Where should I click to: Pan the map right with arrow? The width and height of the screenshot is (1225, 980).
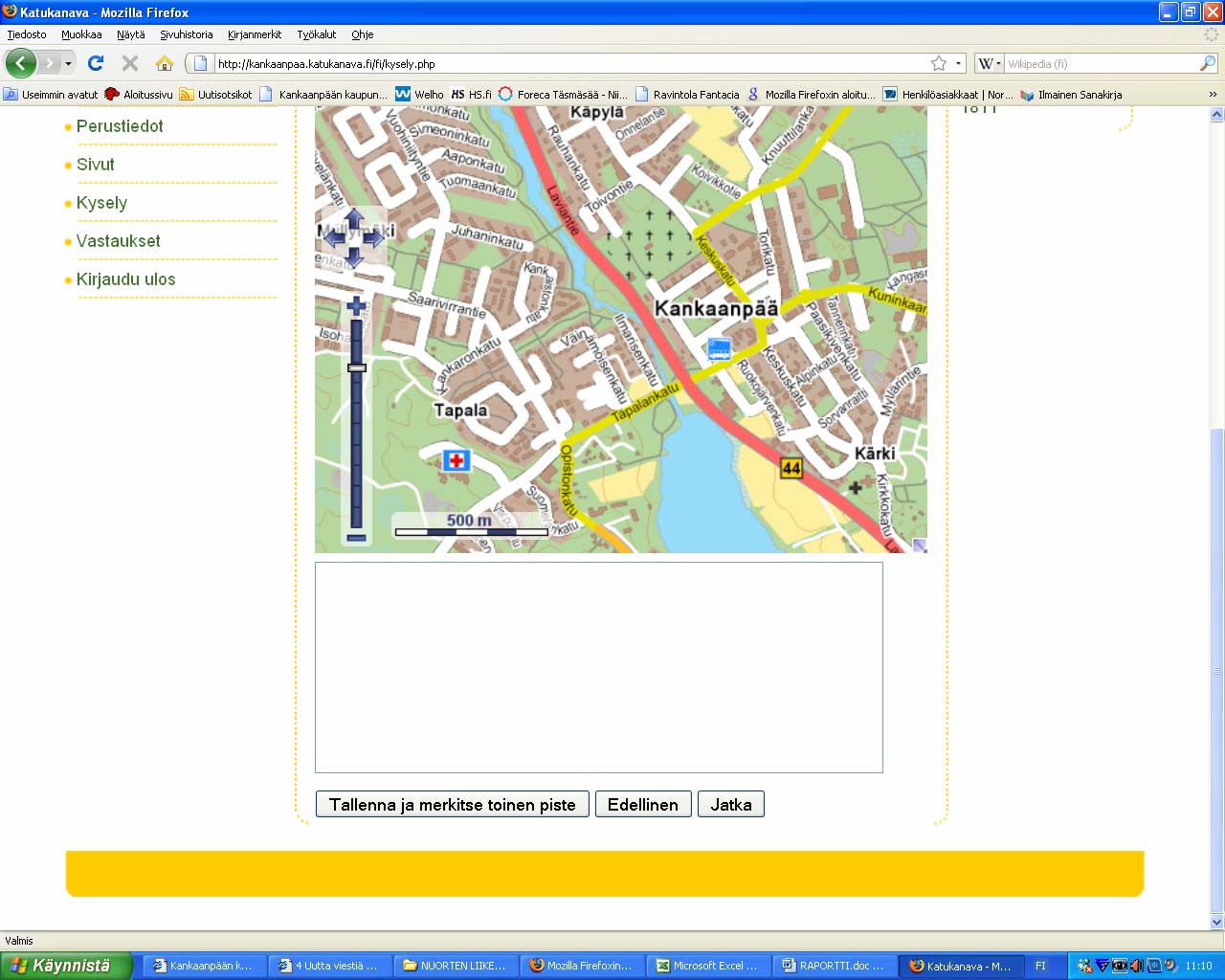point(374,235)
